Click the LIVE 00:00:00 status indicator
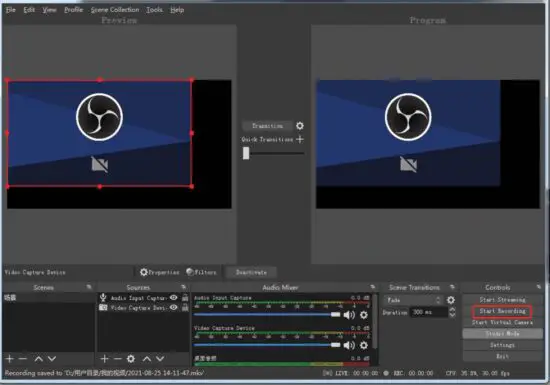Image resolution: width=550 pixels, height=385 pixels. [351, 373]
